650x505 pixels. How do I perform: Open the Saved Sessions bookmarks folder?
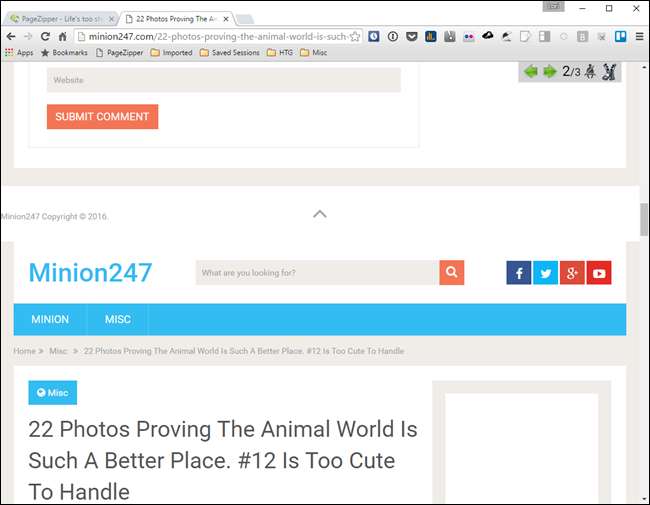click(x=230, y=53)
